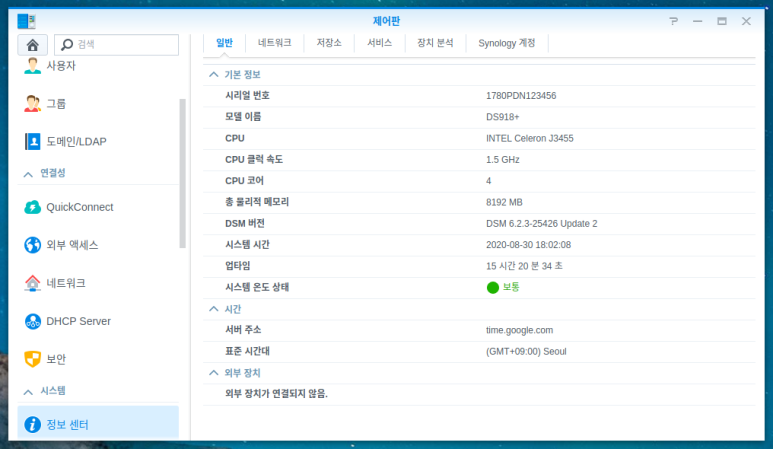Screen dimensions: 773x449
Task: Click the green temperature status indicator
Action: 492,287
